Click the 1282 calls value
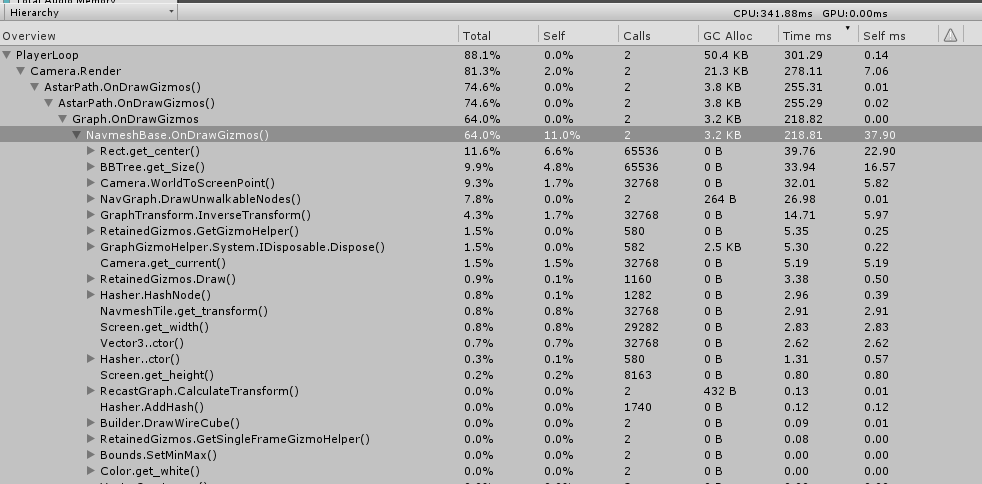Image resolution: width=982 pixels, height=484 pixels. pos(638,295)
